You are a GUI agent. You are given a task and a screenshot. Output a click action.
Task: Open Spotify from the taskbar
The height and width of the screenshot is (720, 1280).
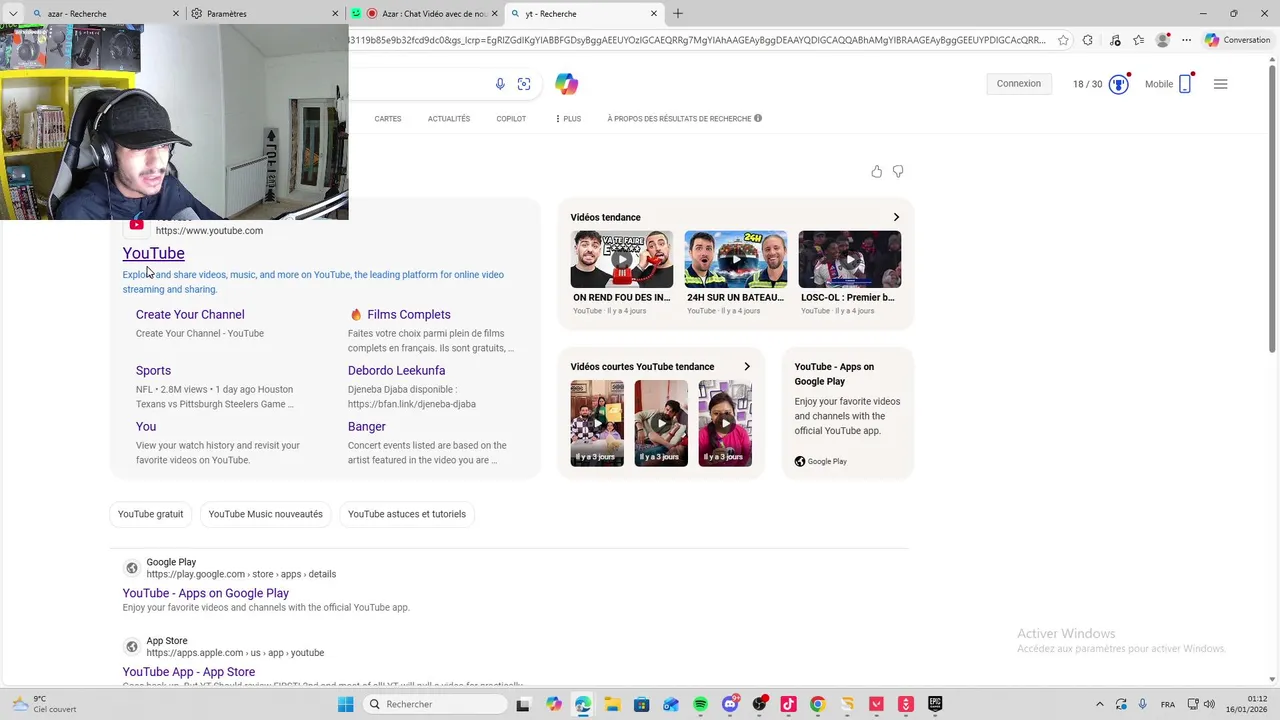click(x=700, y=704)
